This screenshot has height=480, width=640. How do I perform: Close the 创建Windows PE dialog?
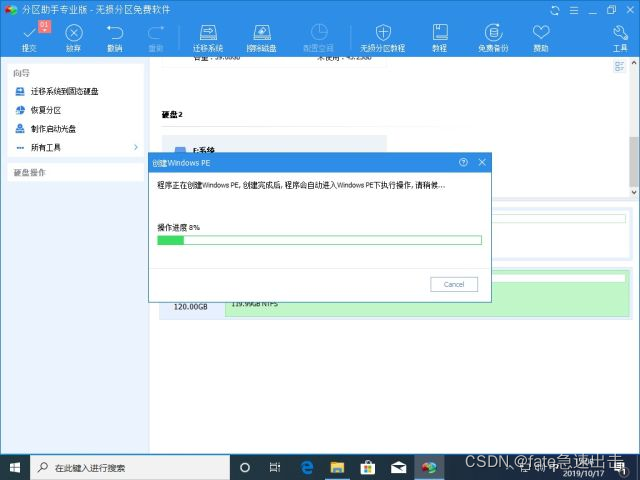[x=482, y=162]
